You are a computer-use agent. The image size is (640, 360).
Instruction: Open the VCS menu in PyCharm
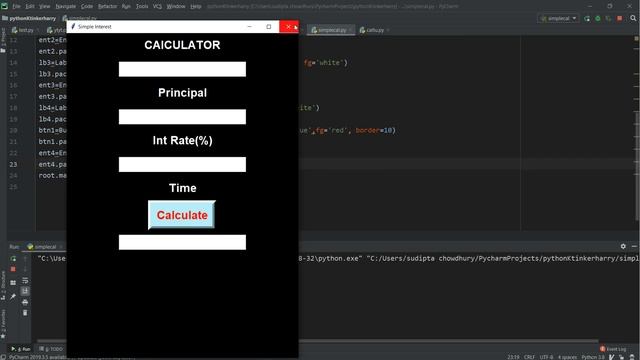[x=157, y=6]
